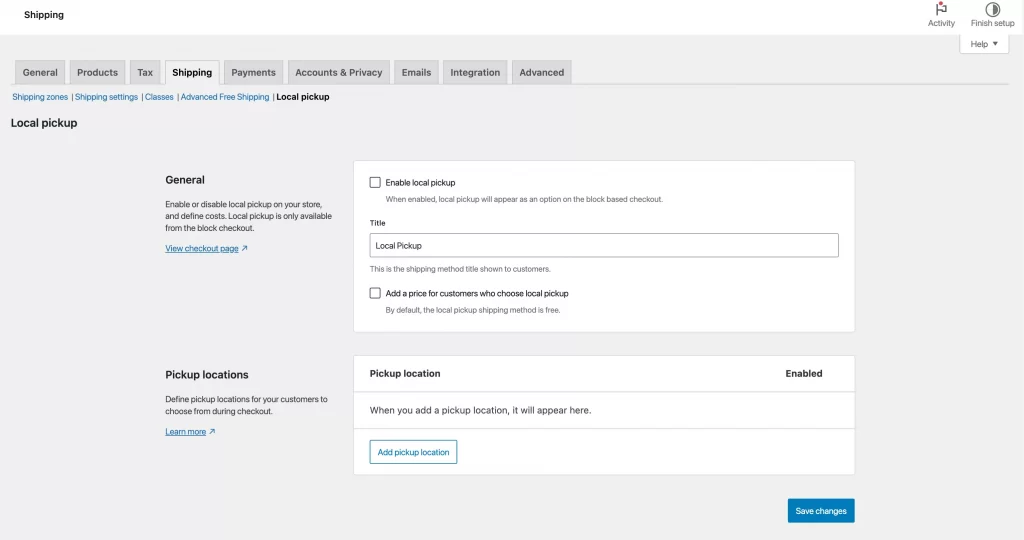Click the Pickup locations section heading
Image resolution: width=1024 pixels, height=540 pixels.
click(207, 375)
